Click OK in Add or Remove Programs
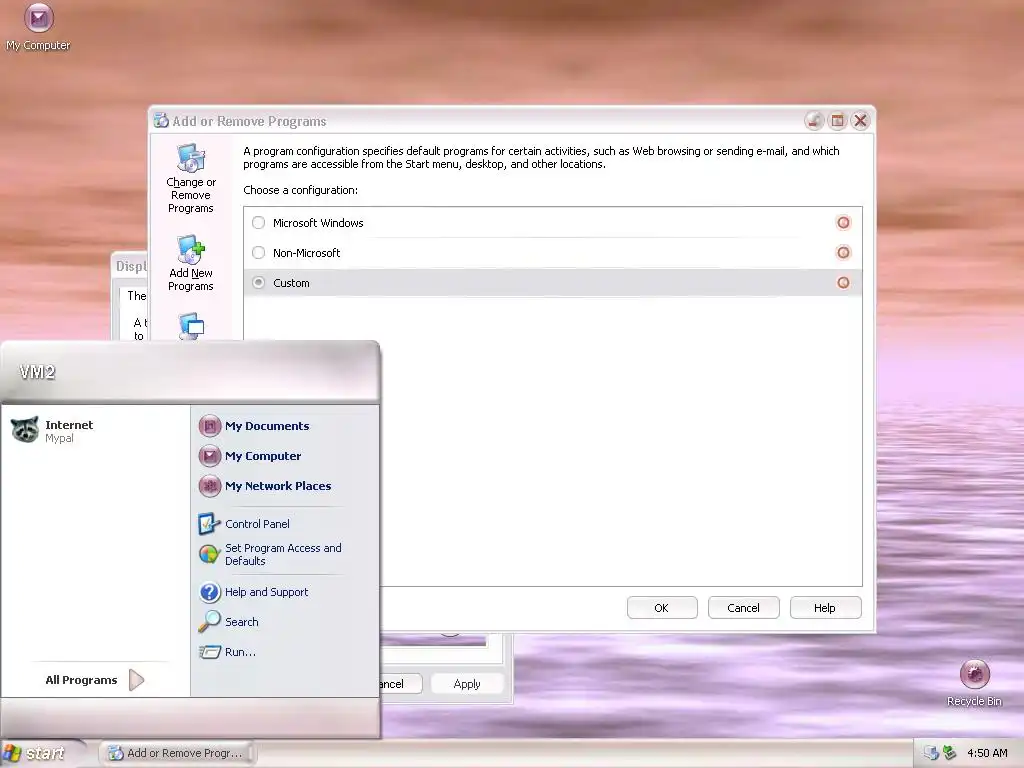Screen dimensions: 1024x768 pos(662,608)
